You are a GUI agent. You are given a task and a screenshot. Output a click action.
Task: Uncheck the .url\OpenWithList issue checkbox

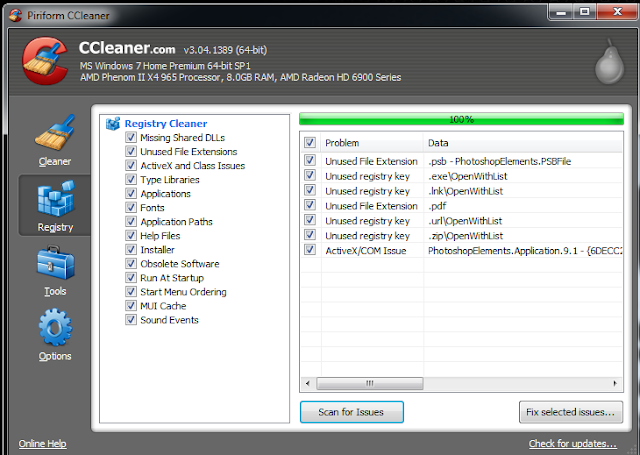[310, 220]
